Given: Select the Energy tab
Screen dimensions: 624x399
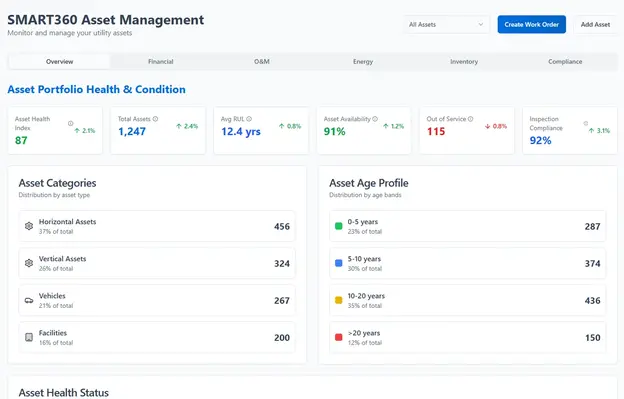Looking at the screenshot, I should 363,61.
